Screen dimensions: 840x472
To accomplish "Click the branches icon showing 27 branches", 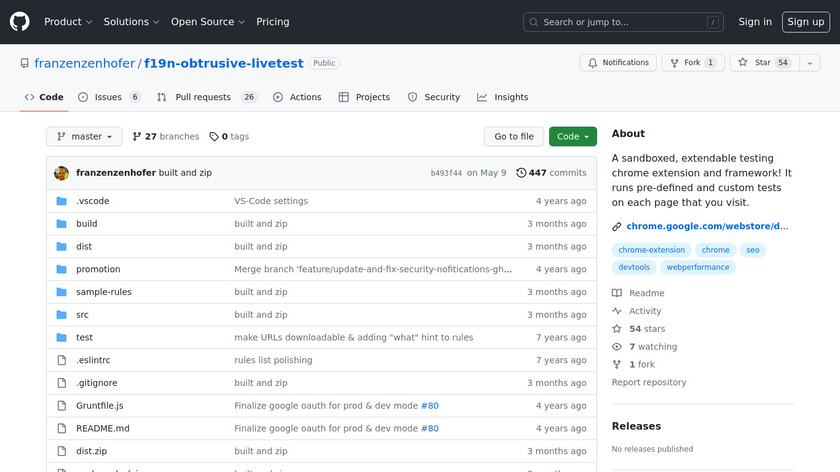I will (138, 137).
